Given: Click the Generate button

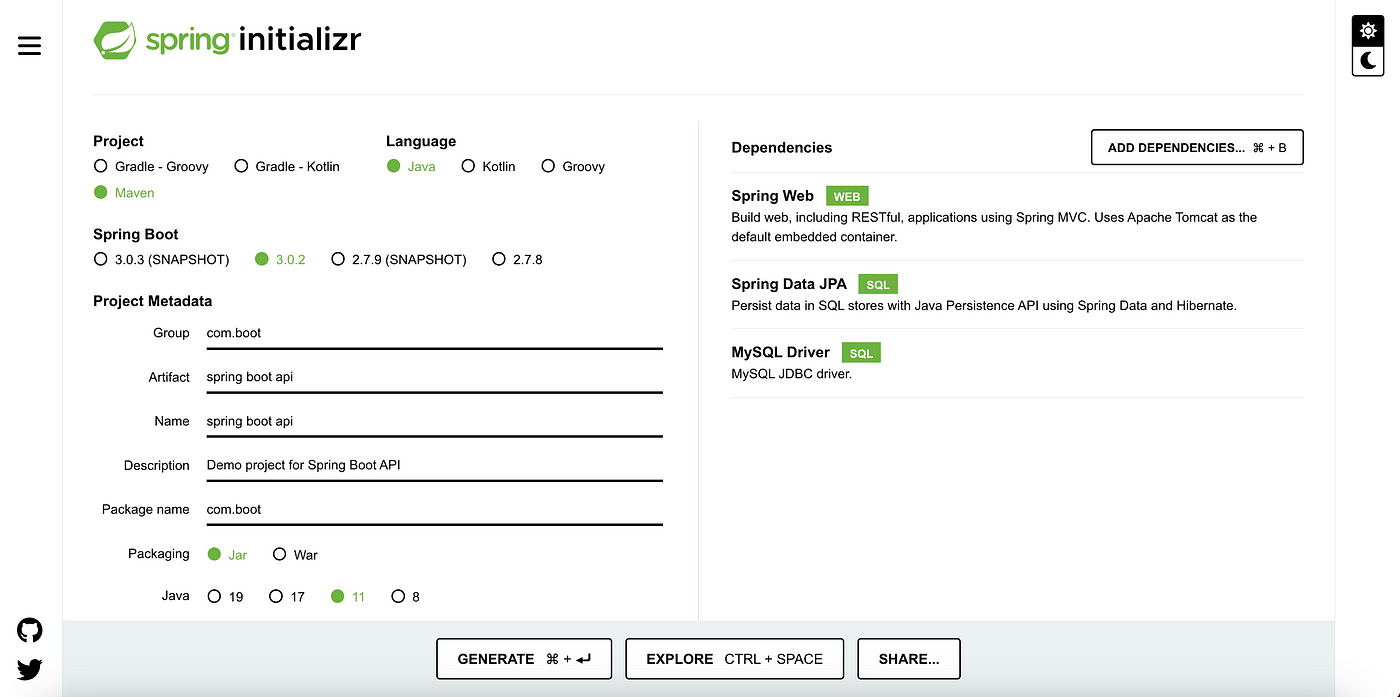Looking at the screenshot, I should point(524,659).
